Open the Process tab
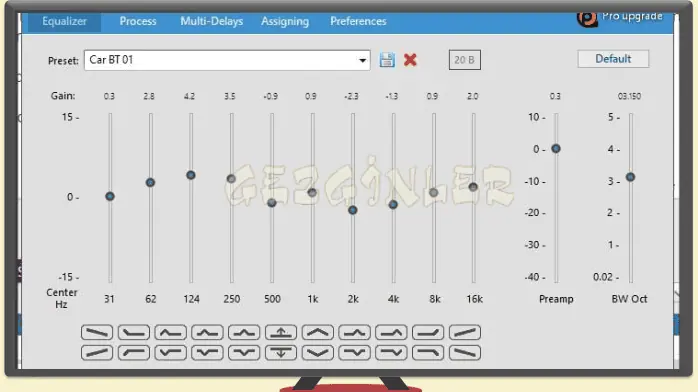 tap(138, 21)
